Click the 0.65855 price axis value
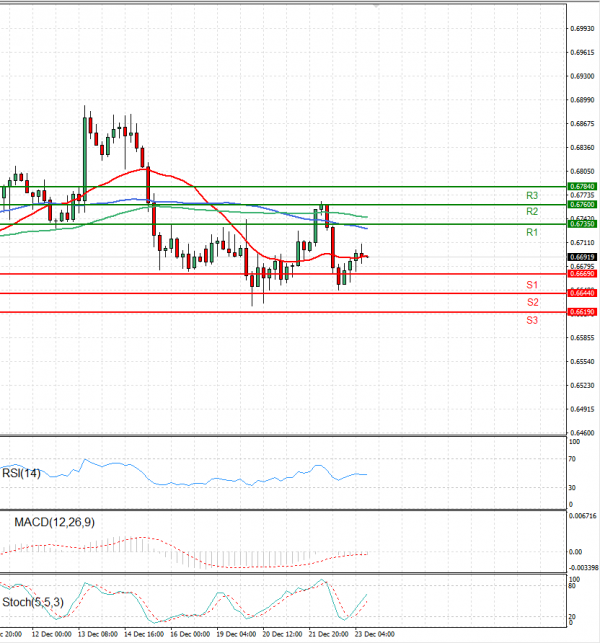This screenshot has height=643, width=600. pos(582,338)
